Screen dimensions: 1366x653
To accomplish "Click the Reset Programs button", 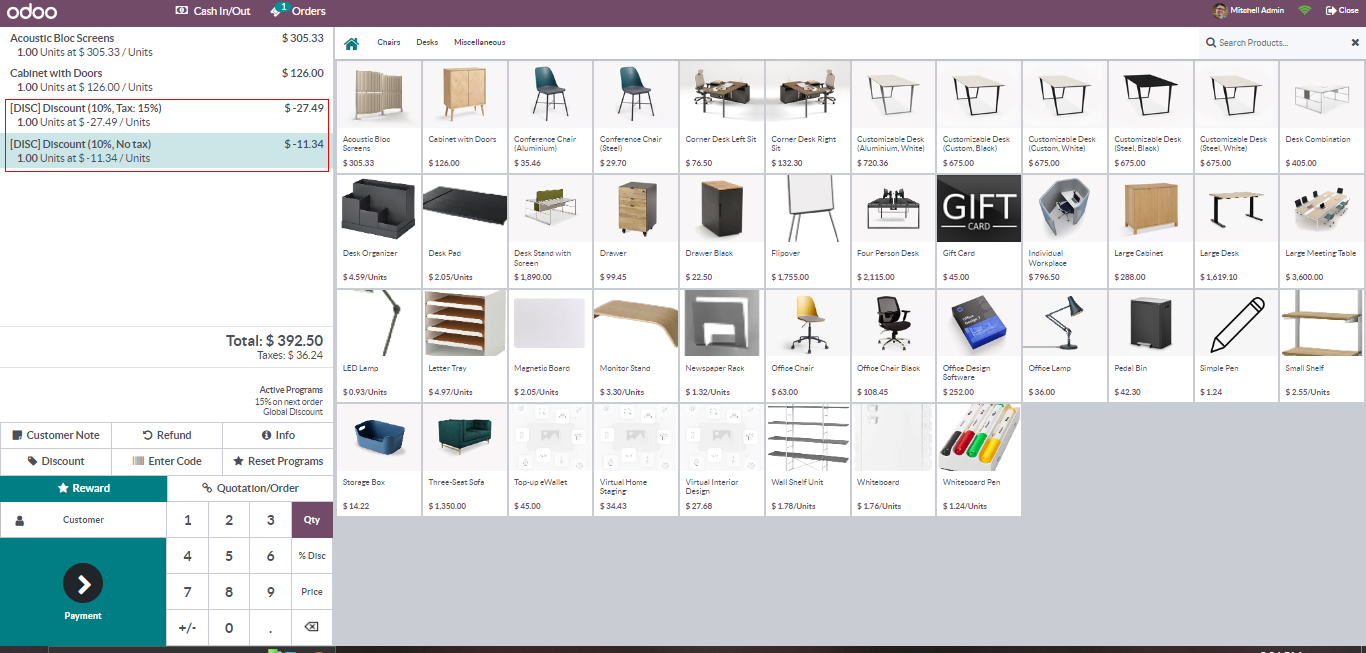I will [278, 461].
